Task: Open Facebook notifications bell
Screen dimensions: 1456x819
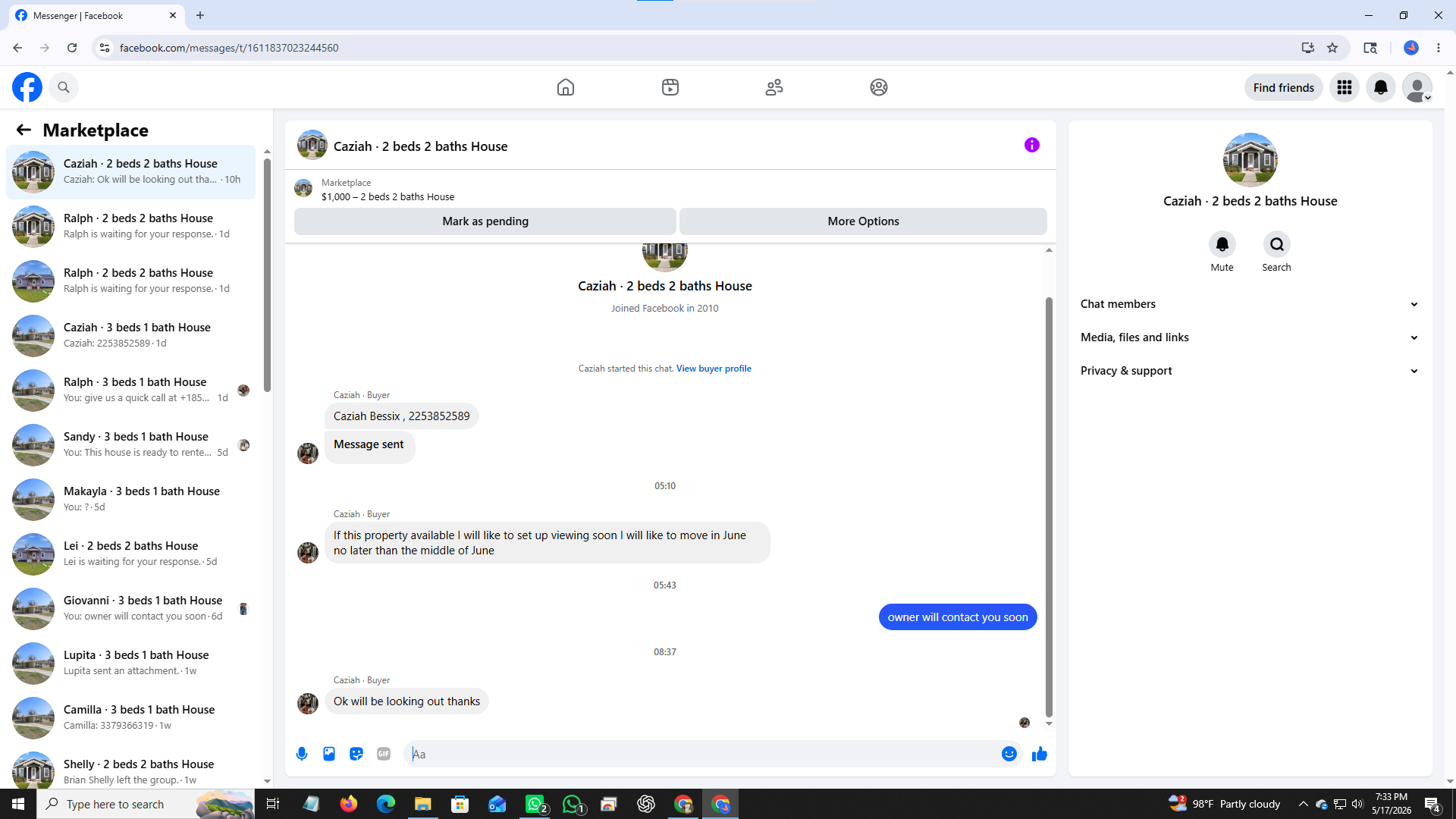Action: pos(1381,87)
